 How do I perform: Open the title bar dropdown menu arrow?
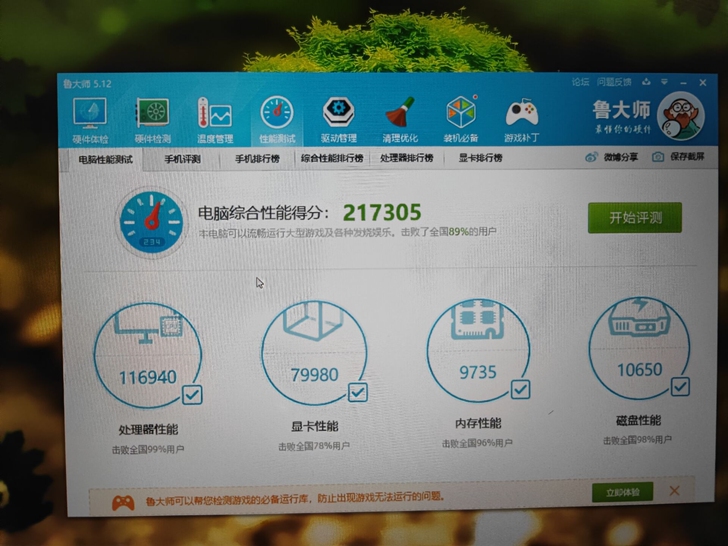click(664, 82)
